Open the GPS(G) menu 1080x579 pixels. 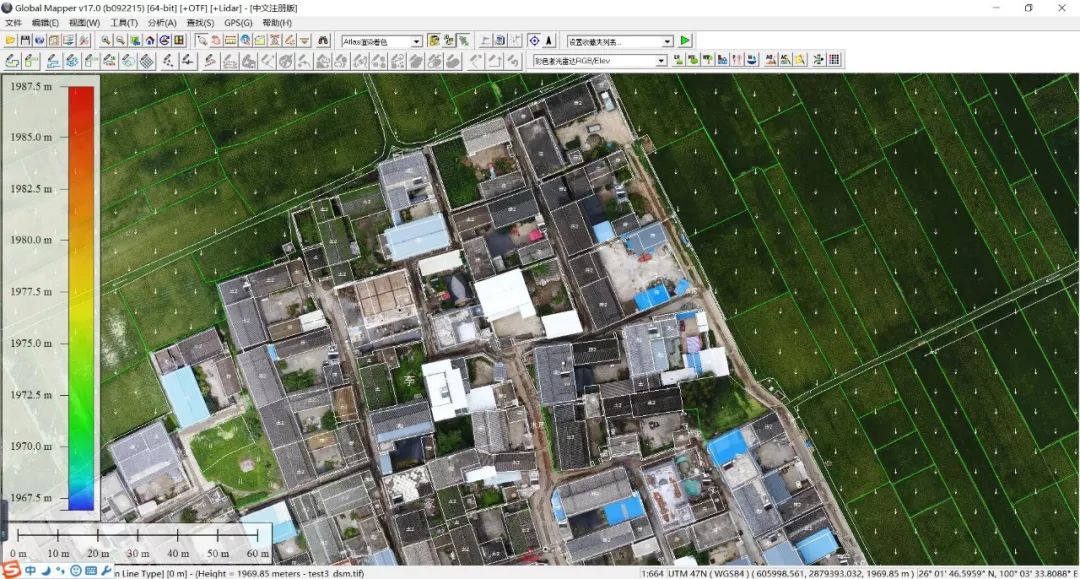point(238,23)
